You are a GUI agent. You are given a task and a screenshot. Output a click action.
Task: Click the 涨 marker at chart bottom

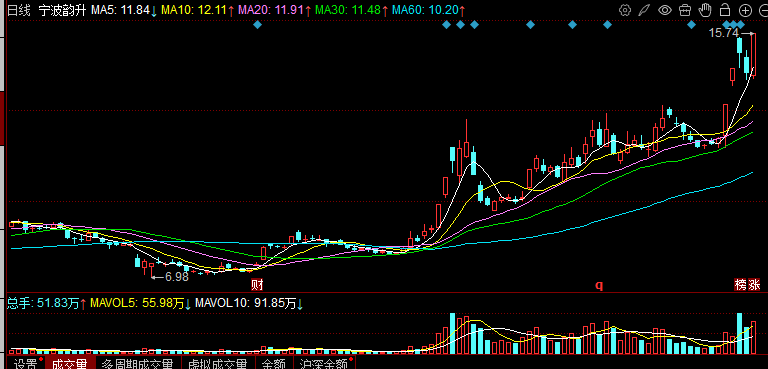click(x=754, y=285)
